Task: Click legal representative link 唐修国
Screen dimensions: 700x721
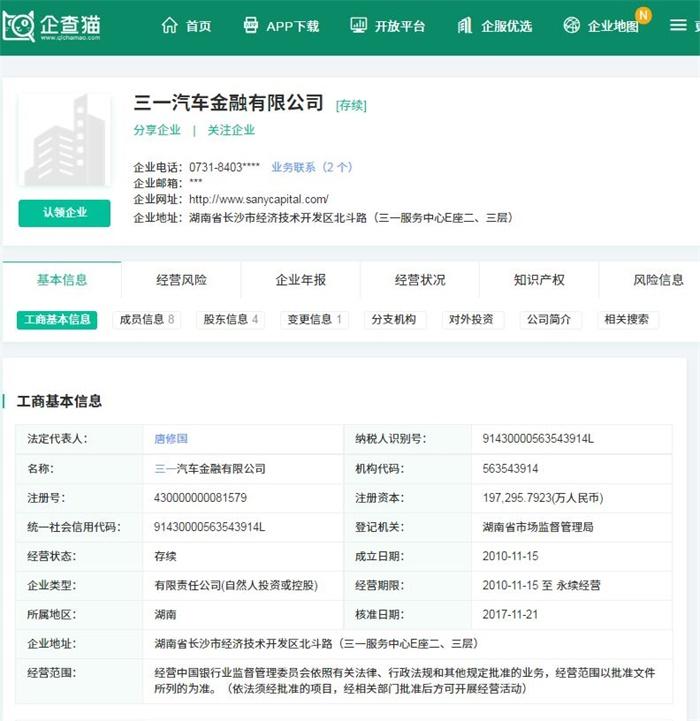Action: pyautogui.click(x=171, y=439)
